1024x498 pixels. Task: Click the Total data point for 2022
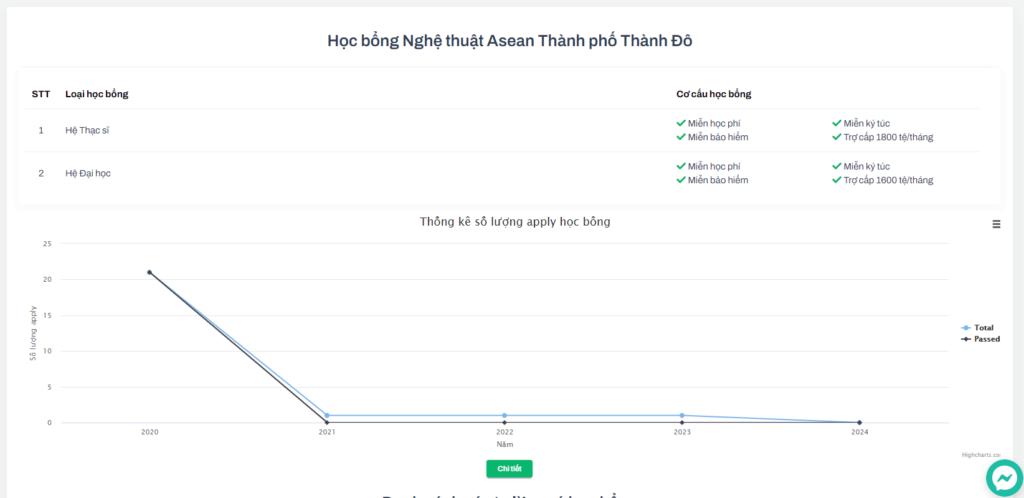[x=505, y=415]
